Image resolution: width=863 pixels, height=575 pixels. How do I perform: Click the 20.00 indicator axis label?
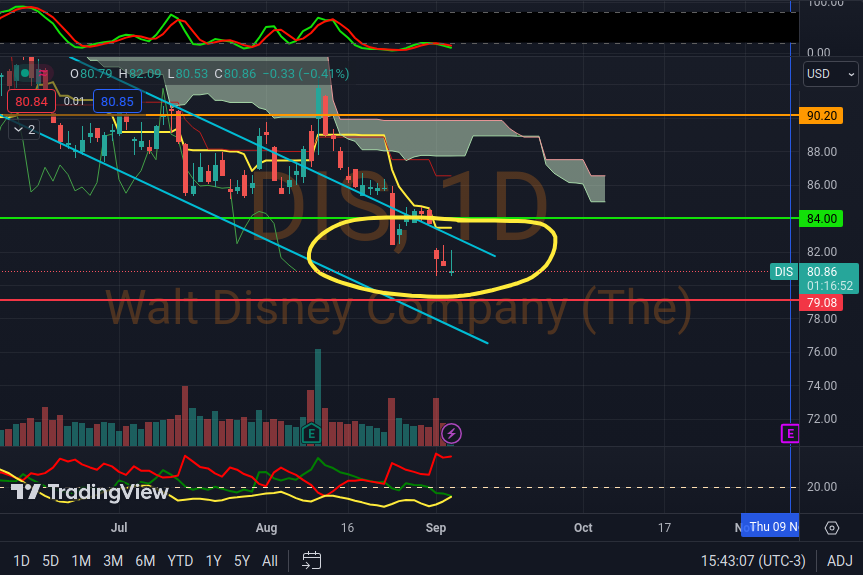(x=821, y=487)
